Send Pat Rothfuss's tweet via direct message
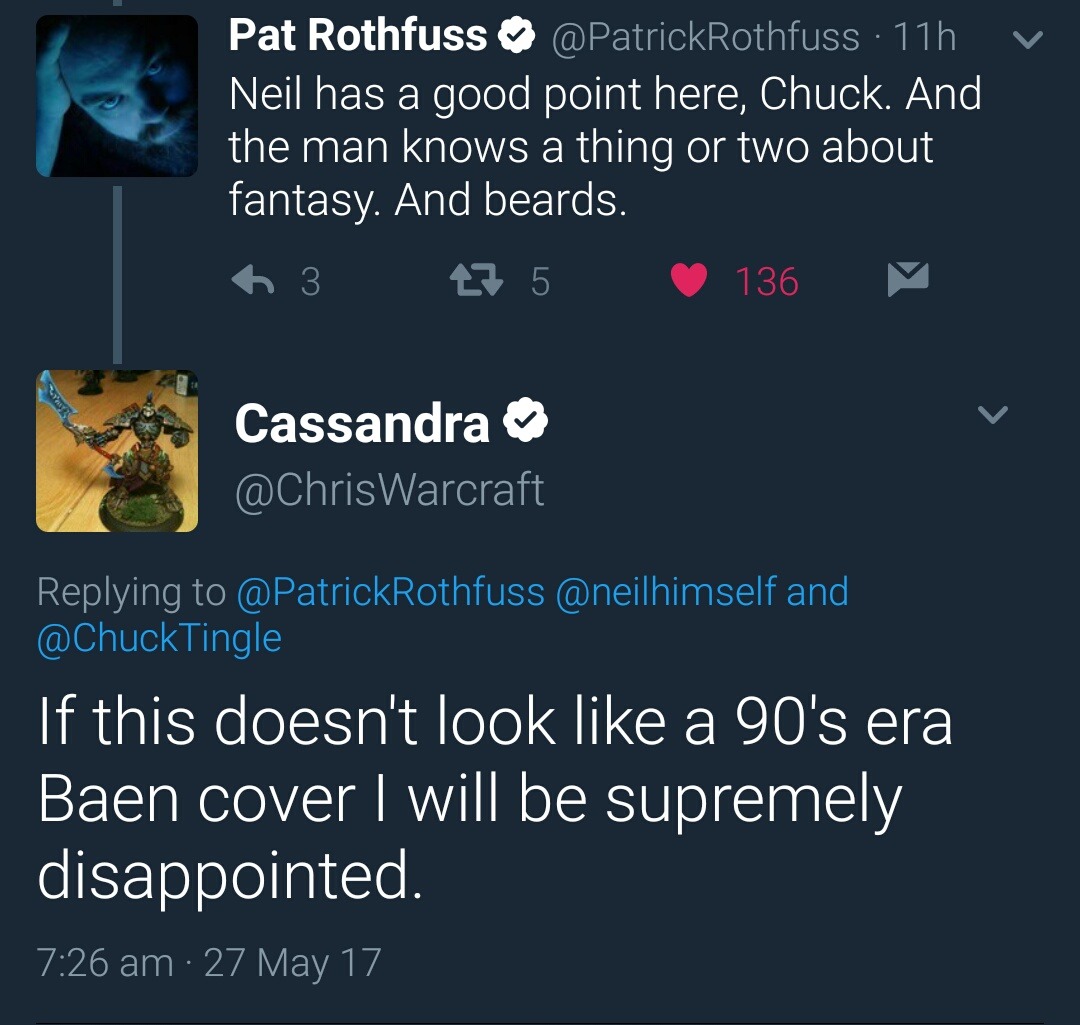The height and width of the screenshot is (1025, 1080). [x=908, y=279]
